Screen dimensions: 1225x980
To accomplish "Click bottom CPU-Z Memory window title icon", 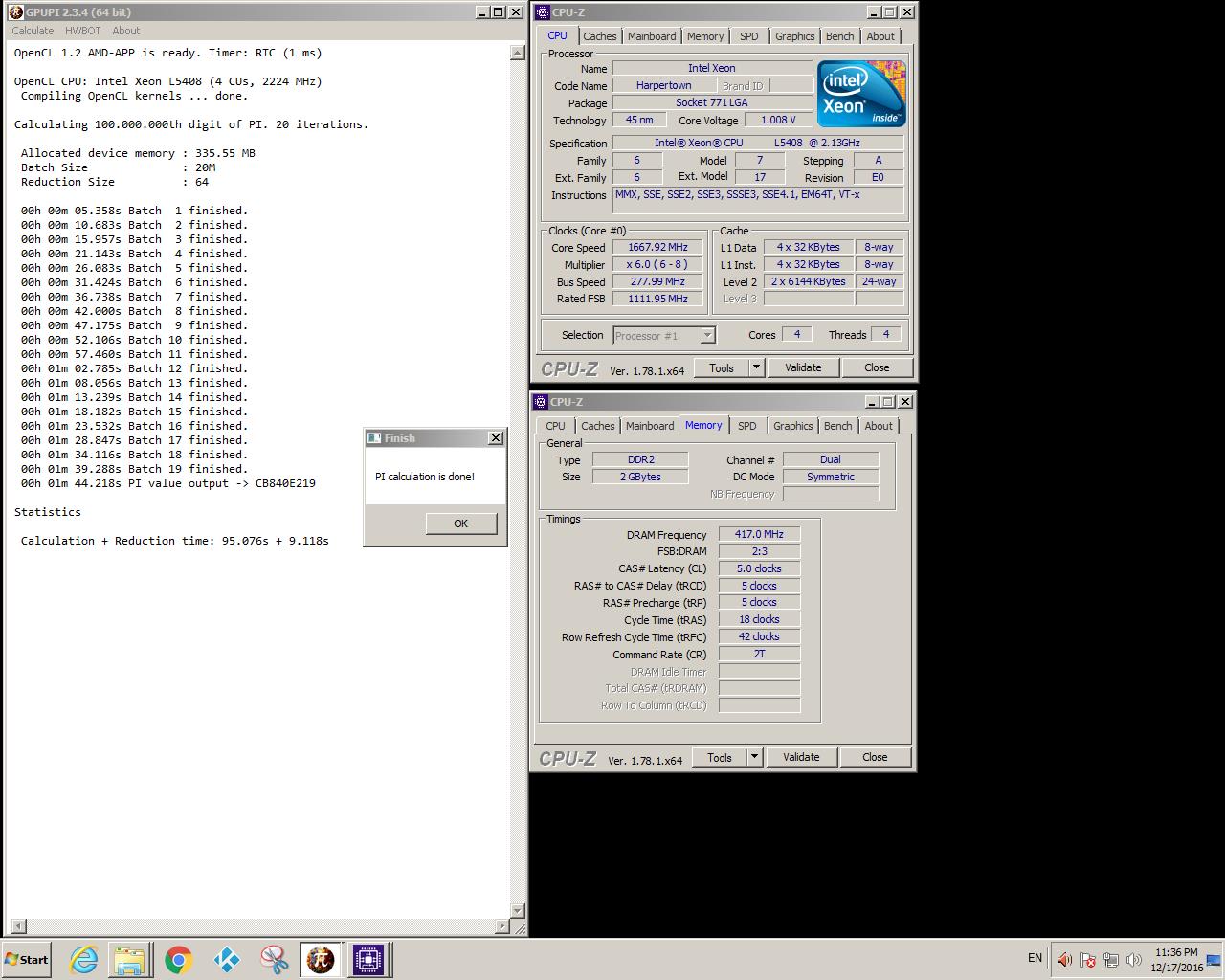I will click(x=541, y=402).
